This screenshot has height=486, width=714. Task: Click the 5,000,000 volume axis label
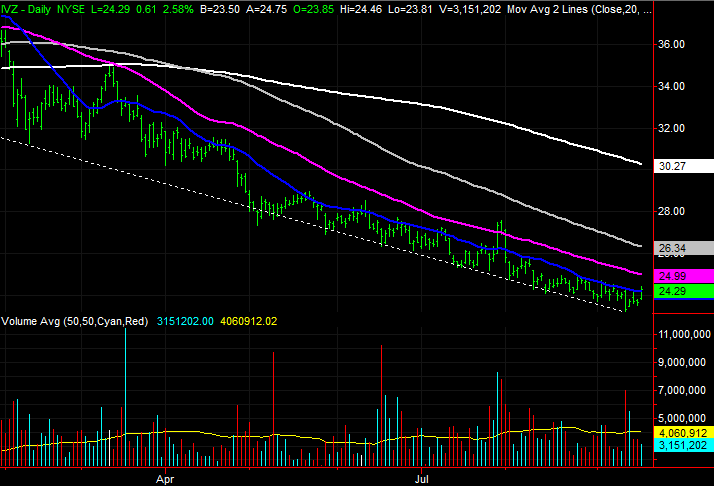pos(684,418)
